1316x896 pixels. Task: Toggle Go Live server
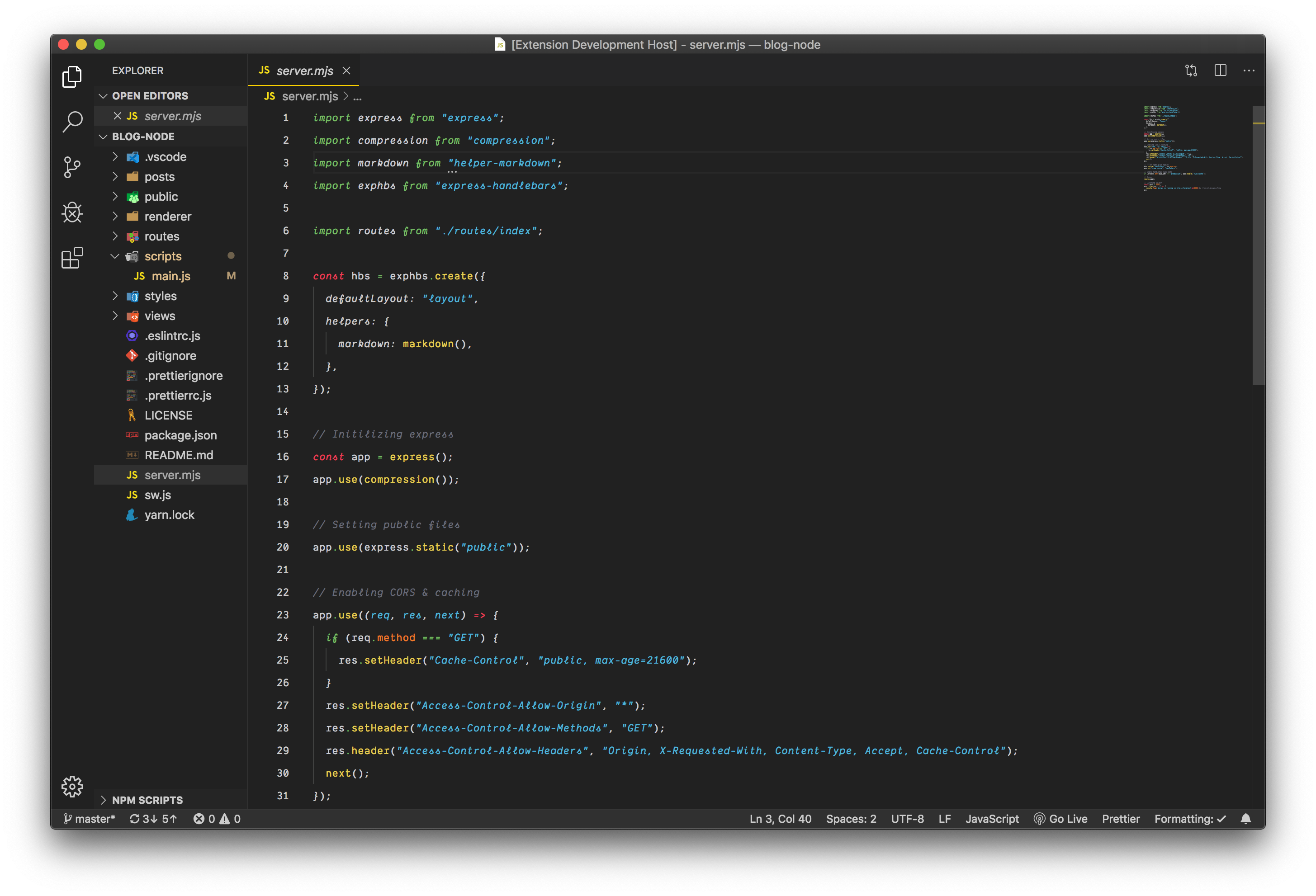pyautogui.click(x=1060, y=819)
